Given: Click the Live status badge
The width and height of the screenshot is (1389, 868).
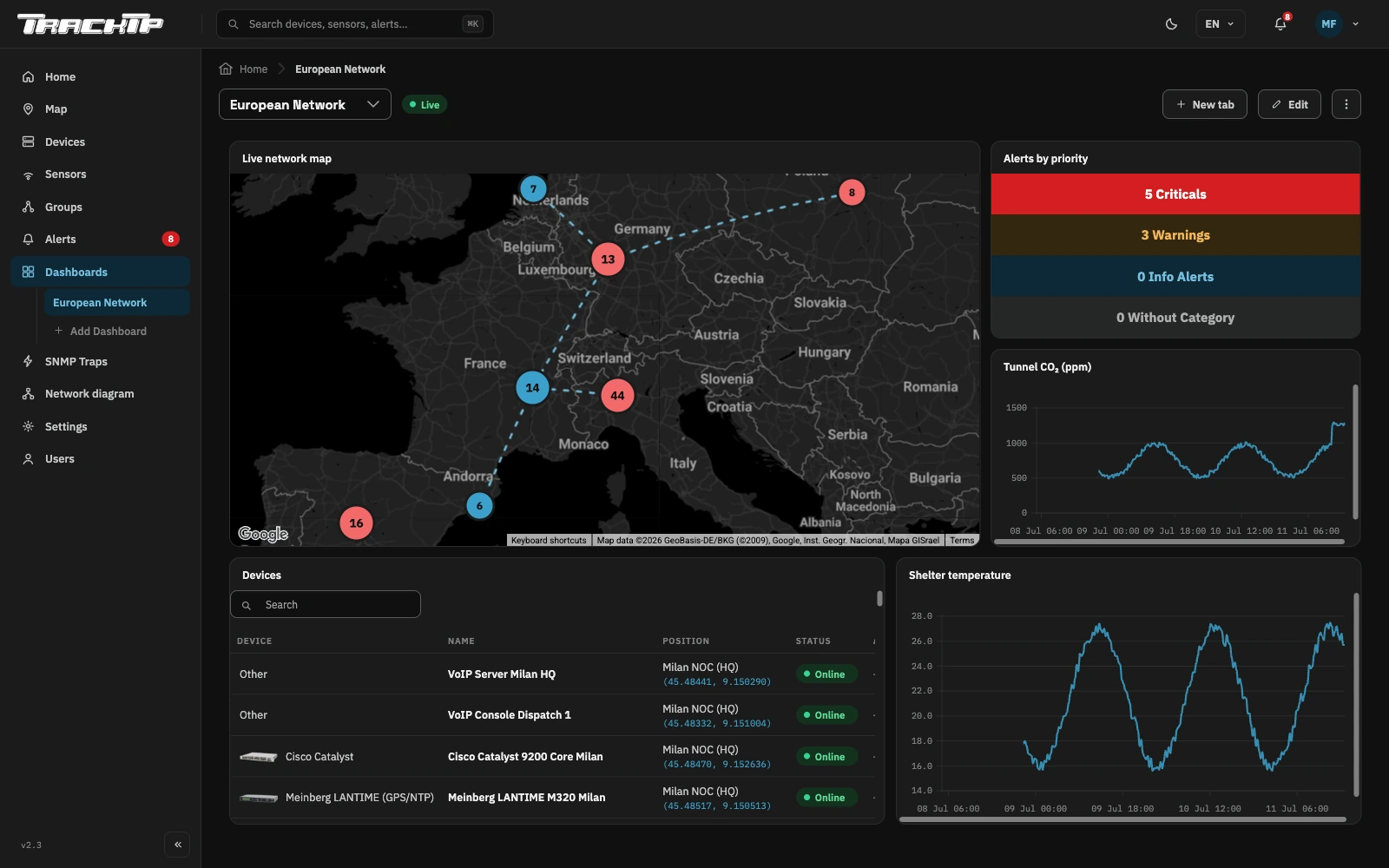Looking at the screenshot, I should (425, 104).
